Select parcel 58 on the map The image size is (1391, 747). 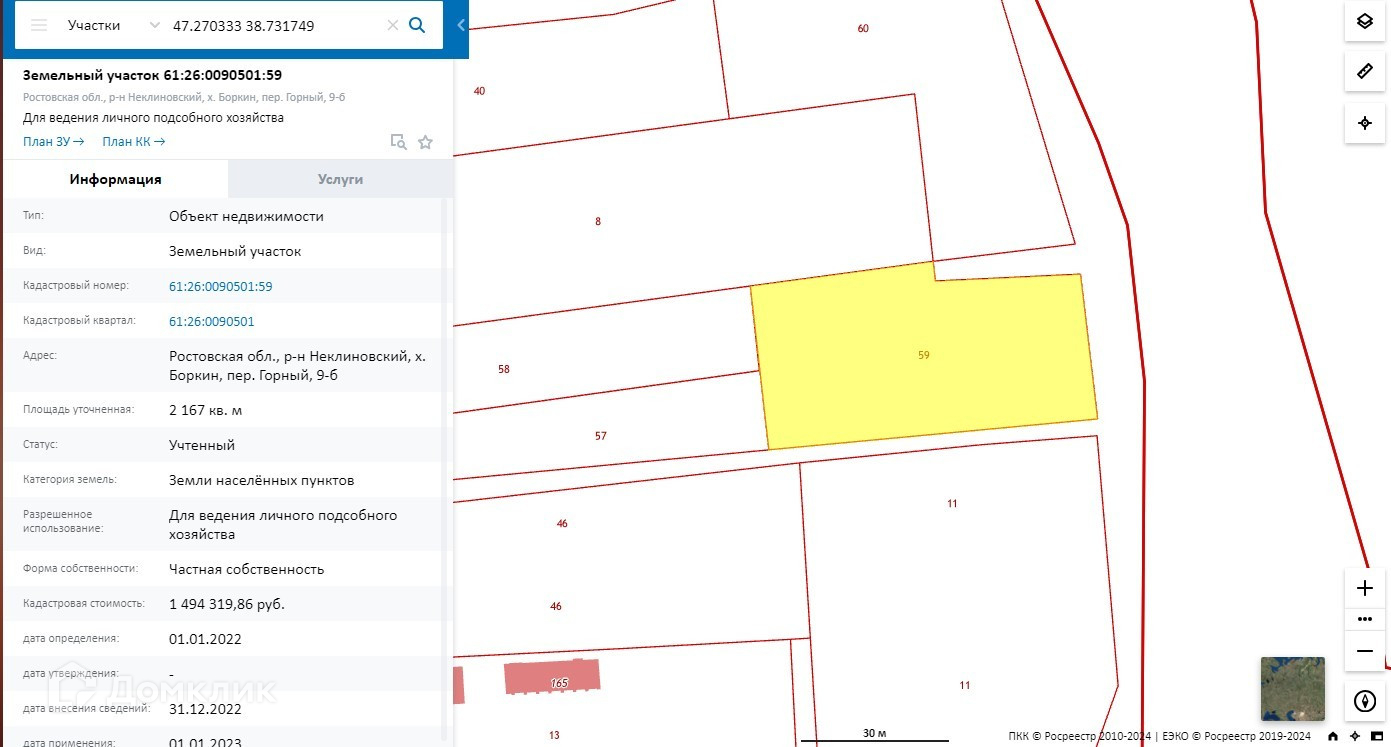coord(504,370)
